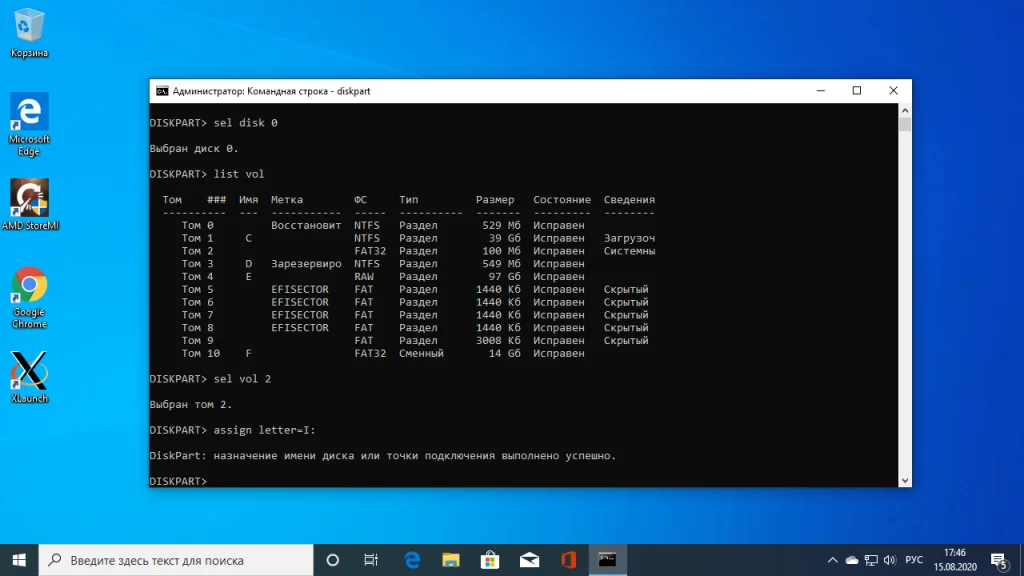
Task: Expand hidden system tray icons chevron
Action: point(833,560)
